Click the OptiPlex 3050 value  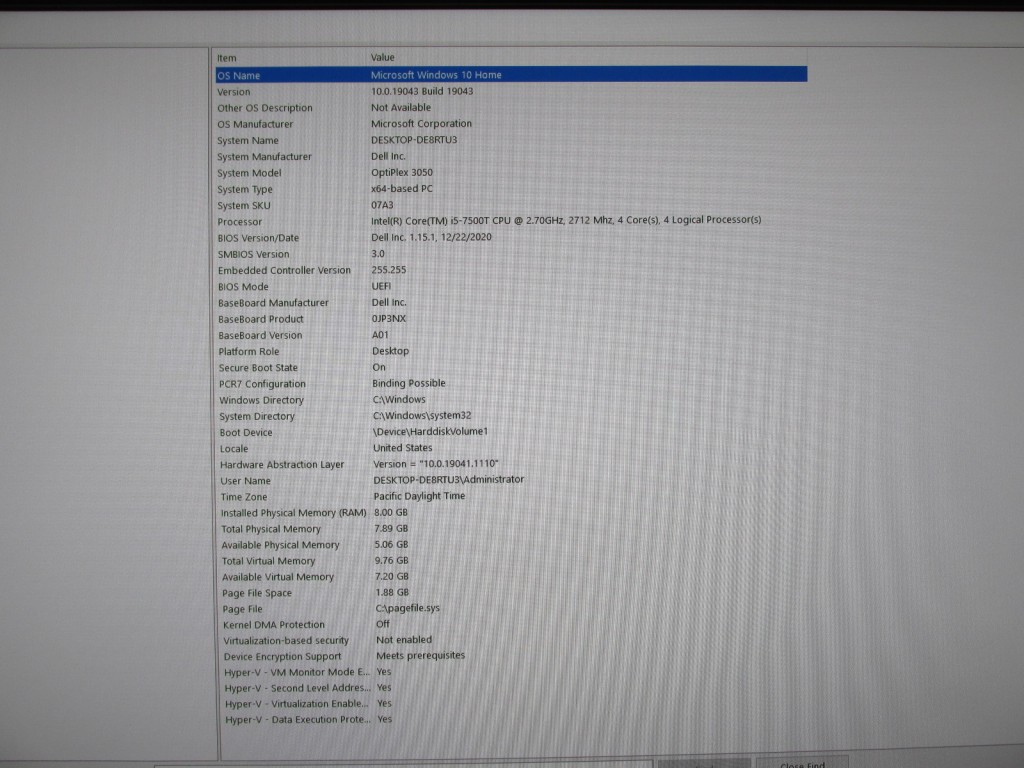pos(402,172)
